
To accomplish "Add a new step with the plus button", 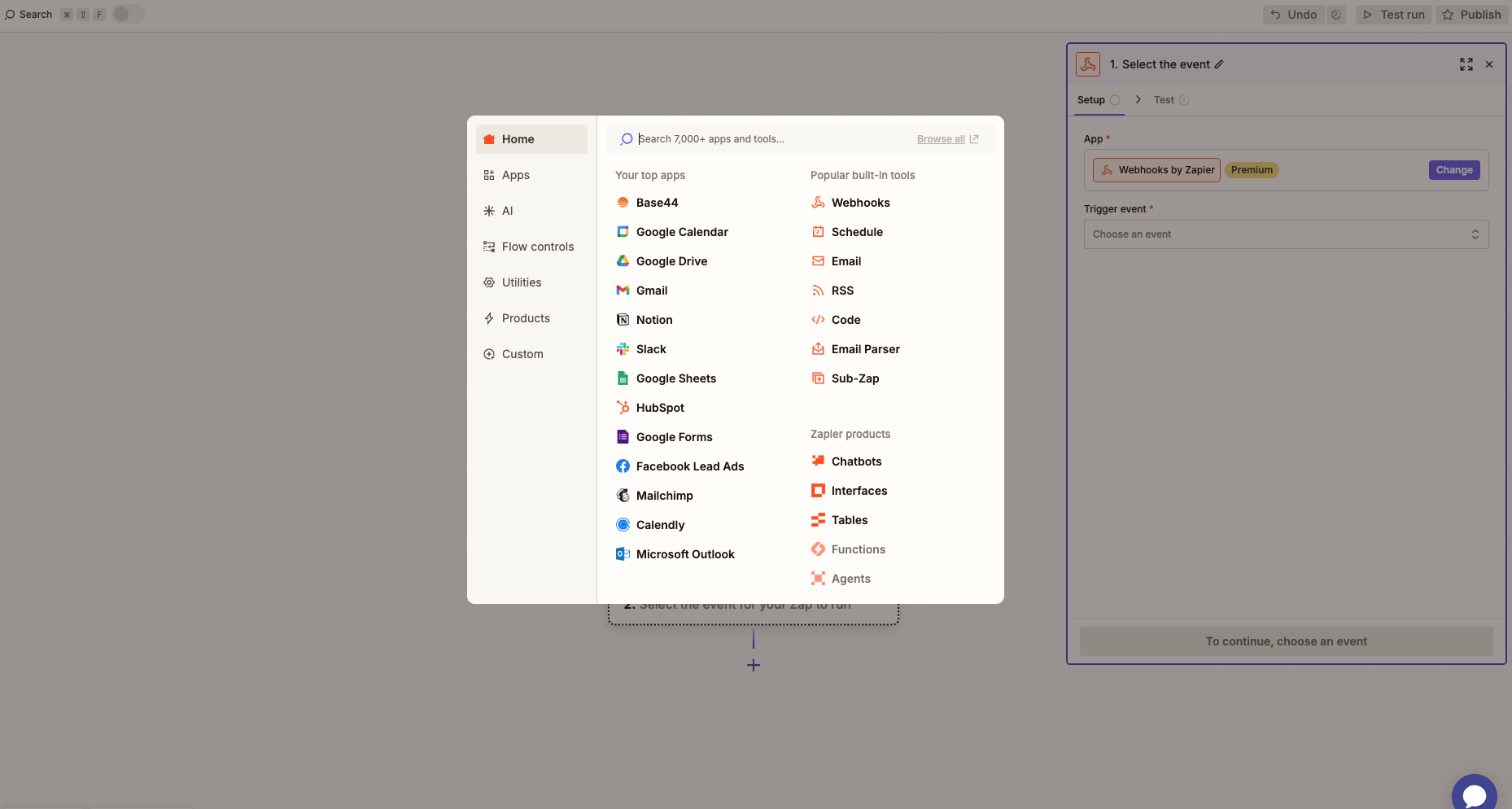I will (753, 665).
